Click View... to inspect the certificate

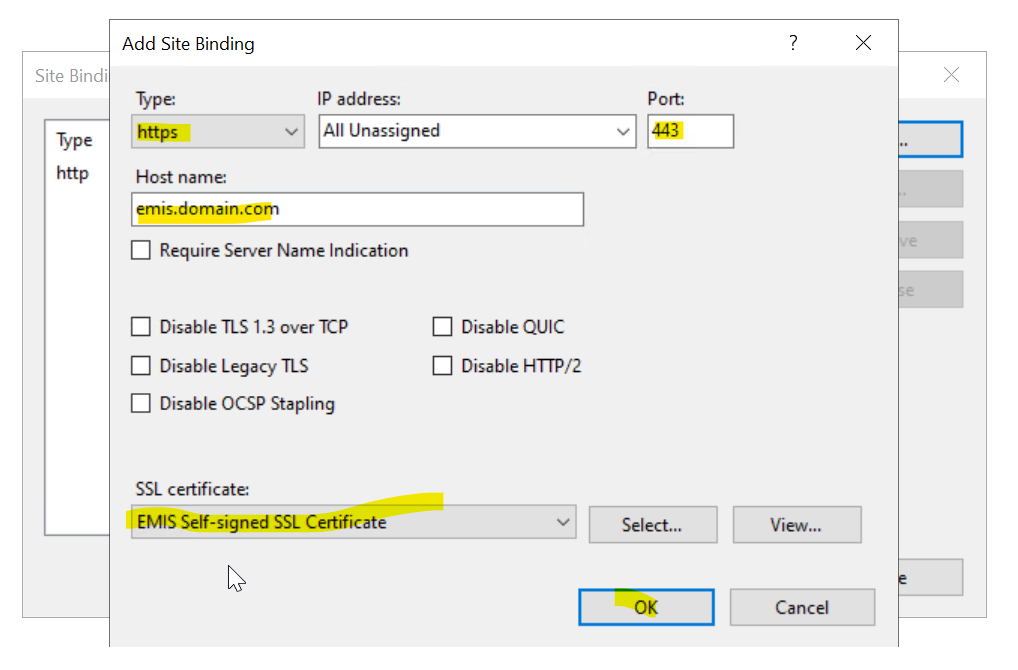click(x=796, y=525)
